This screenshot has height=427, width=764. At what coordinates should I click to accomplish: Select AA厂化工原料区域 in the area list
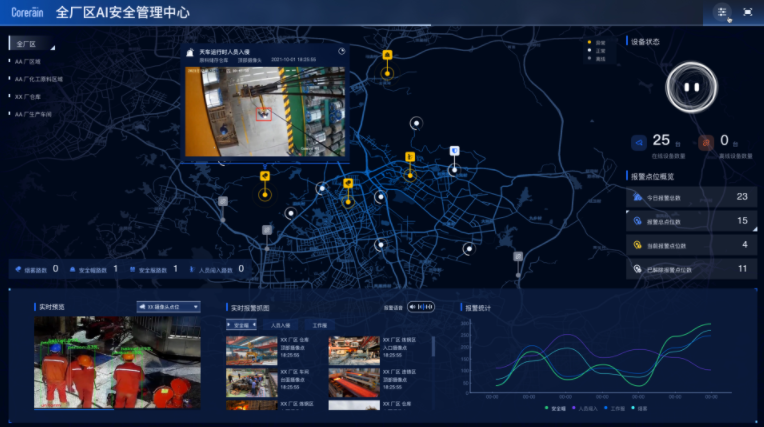[x=39, y=78]
